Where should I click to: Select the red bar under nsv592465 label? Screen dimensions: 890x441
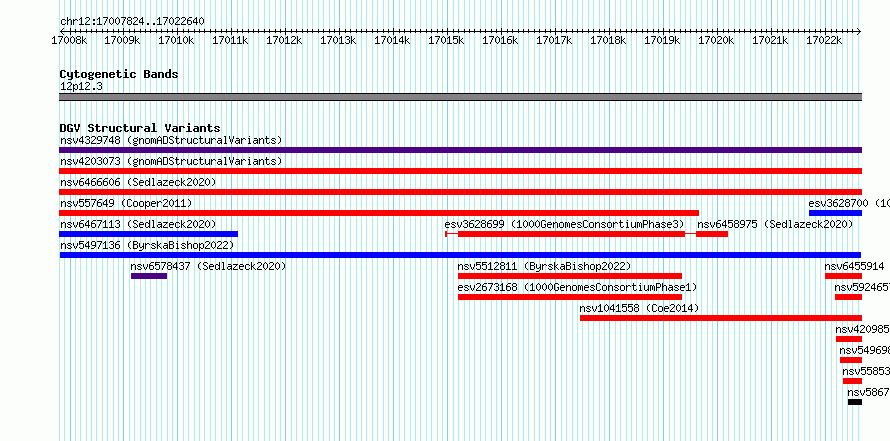(849, 297)
